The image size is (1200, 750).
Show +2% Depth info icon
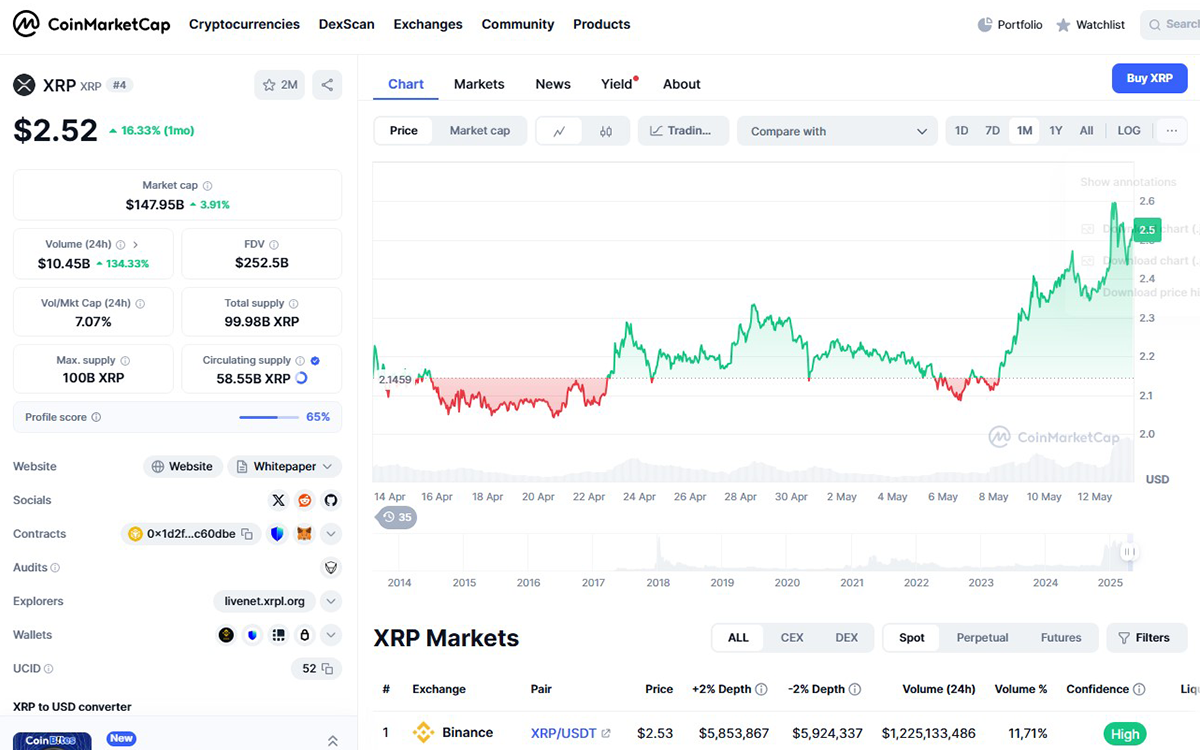761,689
